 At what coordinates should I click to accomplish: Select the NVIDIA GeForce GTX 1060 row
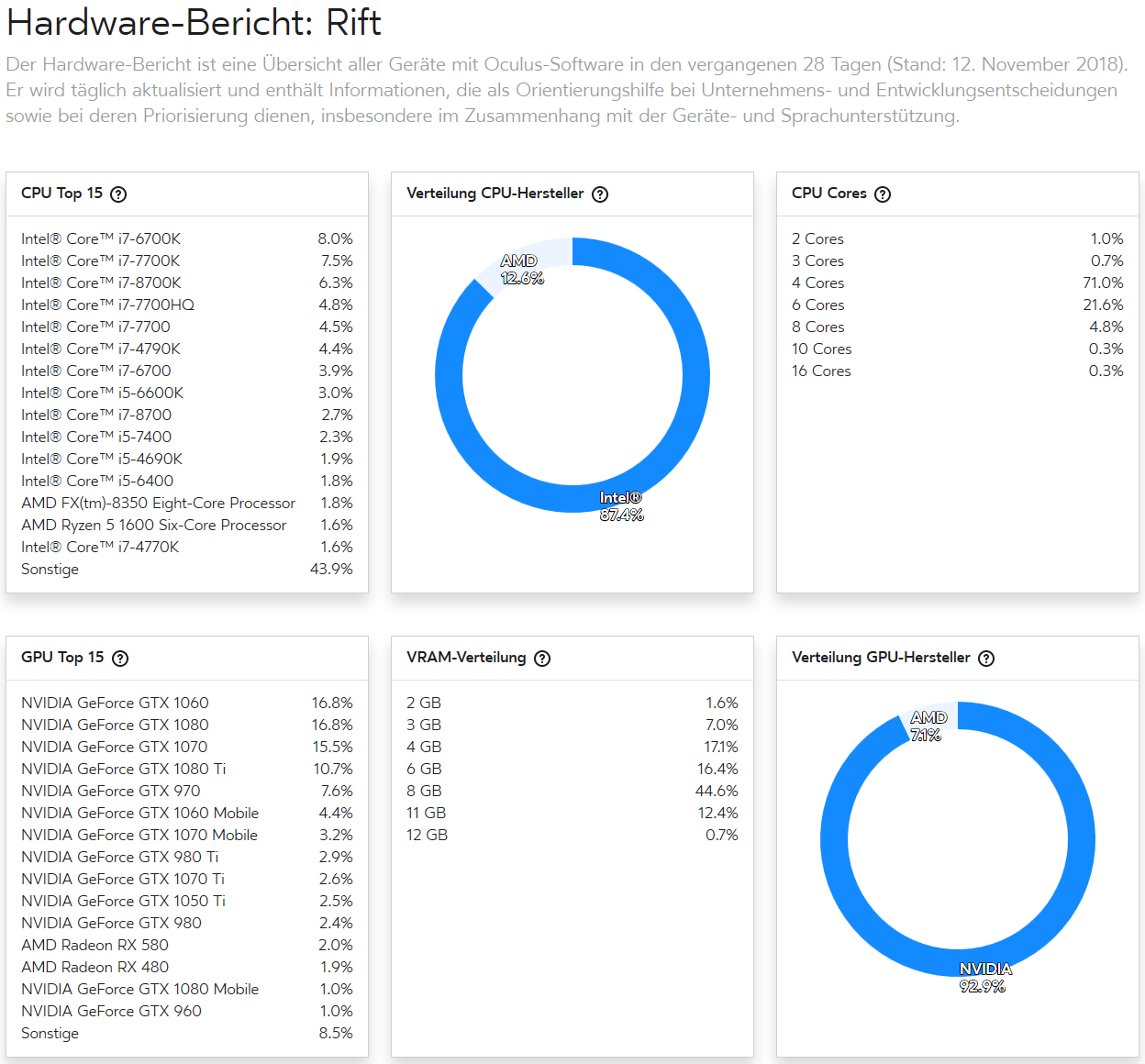187,703
